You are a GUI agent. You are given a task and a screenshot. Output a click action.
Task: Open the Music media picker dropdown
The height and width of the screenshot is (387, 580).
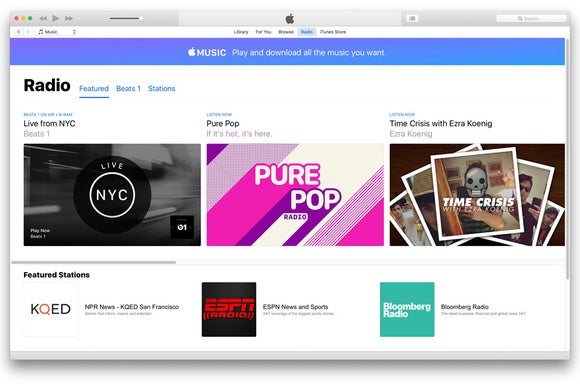[57, 32]
